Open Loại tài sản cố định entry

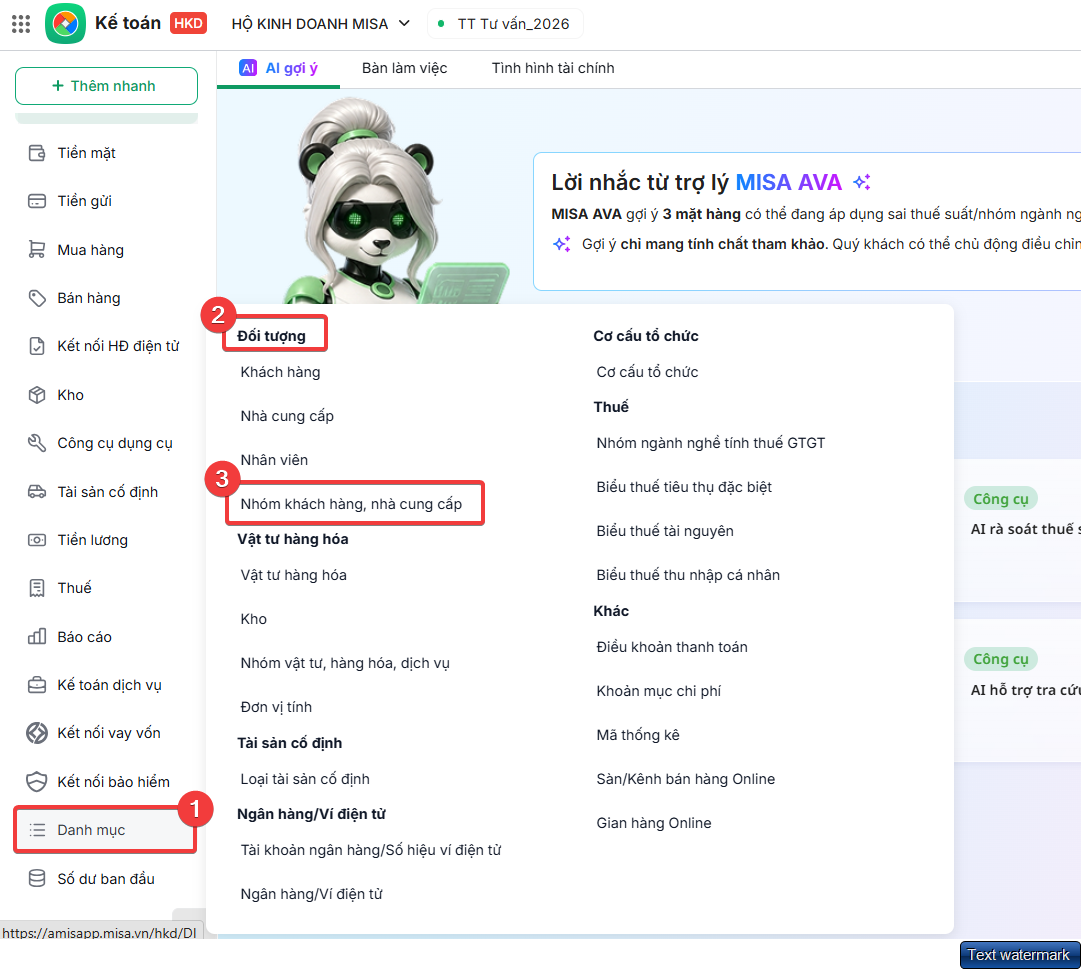[x=305, y=779]
